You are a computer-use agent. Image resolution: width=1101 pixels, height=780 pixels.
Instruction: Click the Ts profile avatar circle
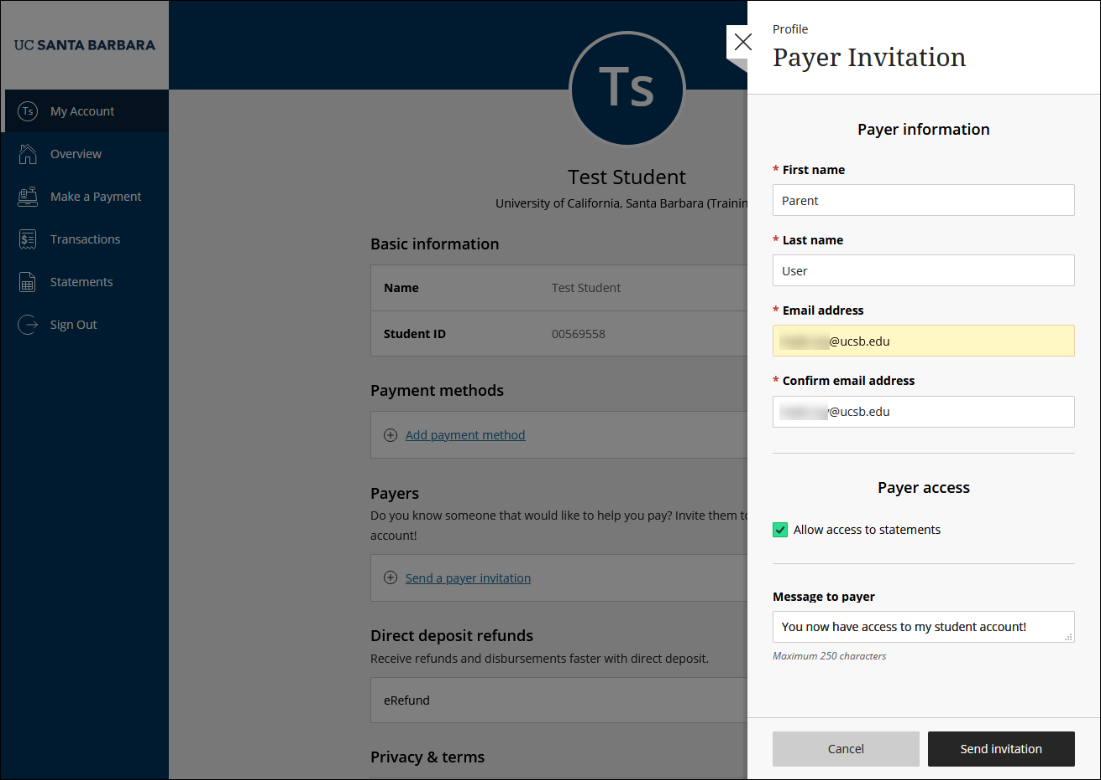(627, 89)
